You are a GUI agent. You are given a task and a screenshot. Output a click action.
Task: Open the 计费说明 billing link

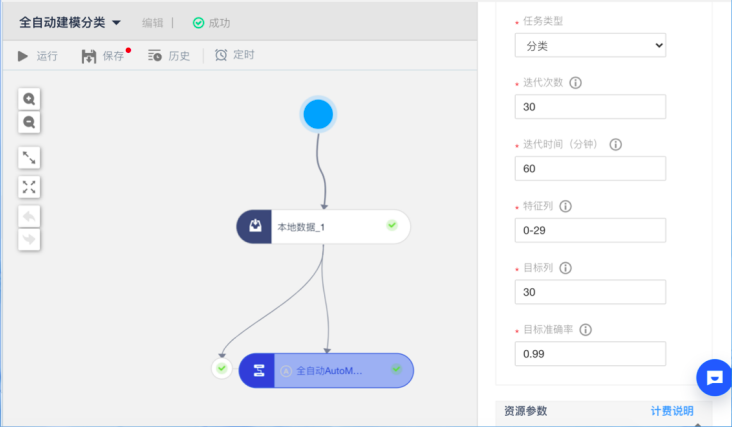pos(672,411)
